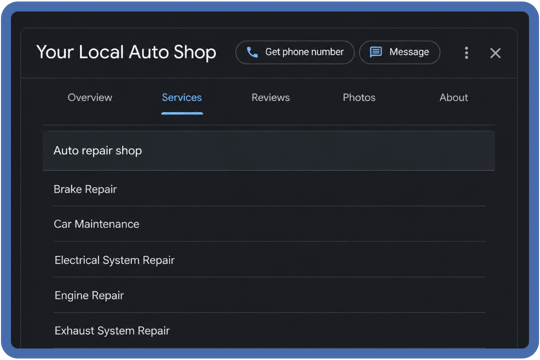
Task: Click the phone icon in Get phone number
Action: tap(252, 52)
